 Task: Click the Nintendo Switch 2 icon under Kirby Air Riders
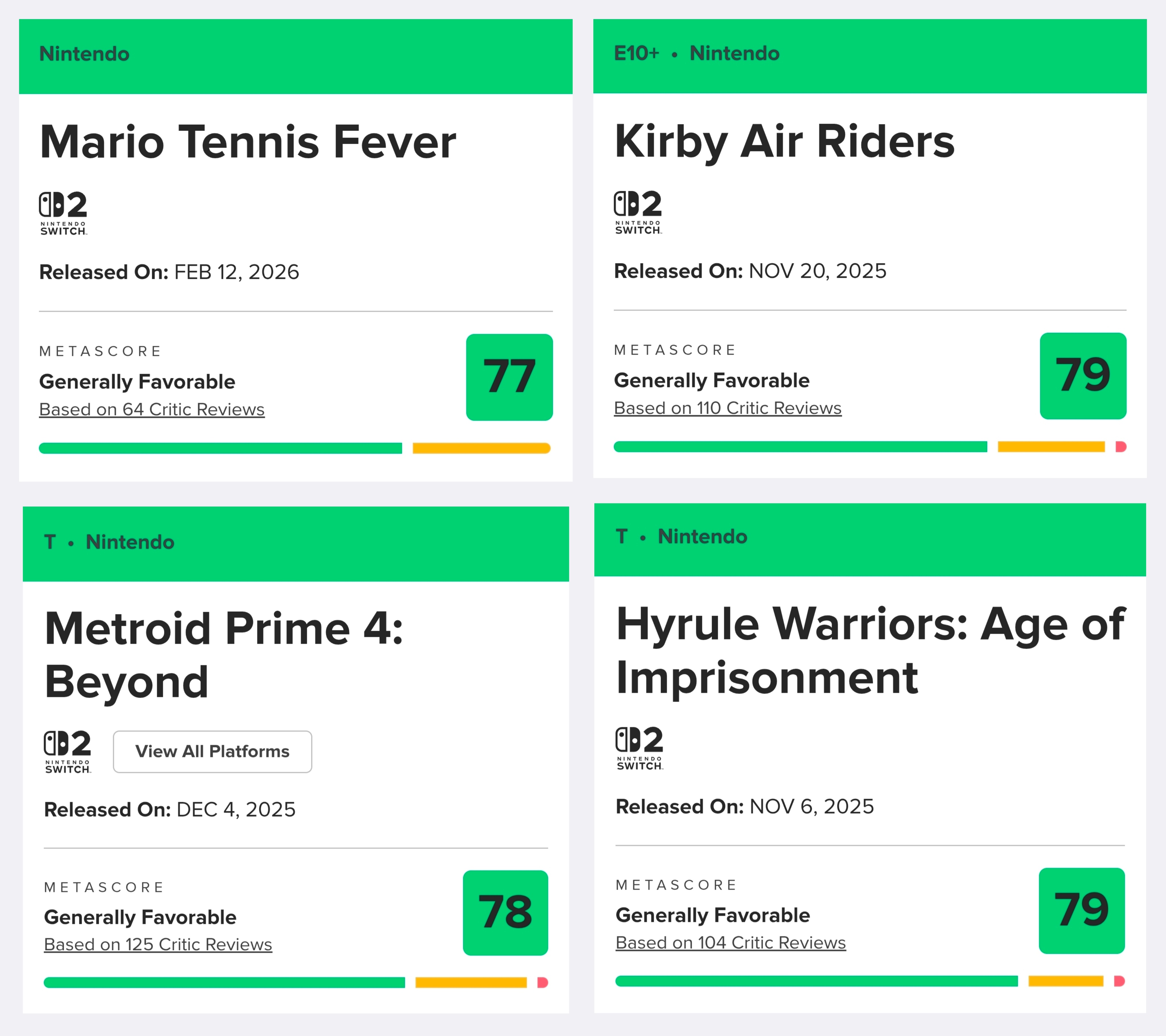pyautogui.click(x=638, y=212)
